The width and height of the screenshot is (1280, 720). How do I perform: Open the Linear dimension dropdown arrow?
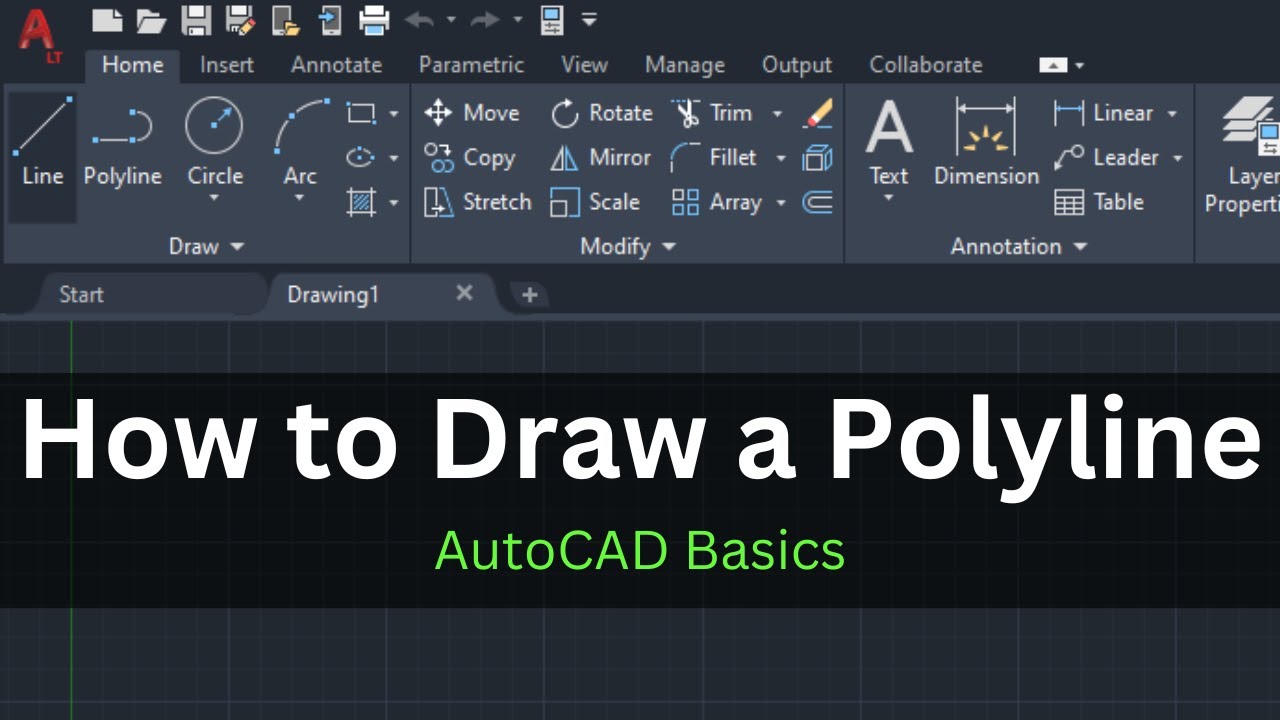(x=1172, y=114)
